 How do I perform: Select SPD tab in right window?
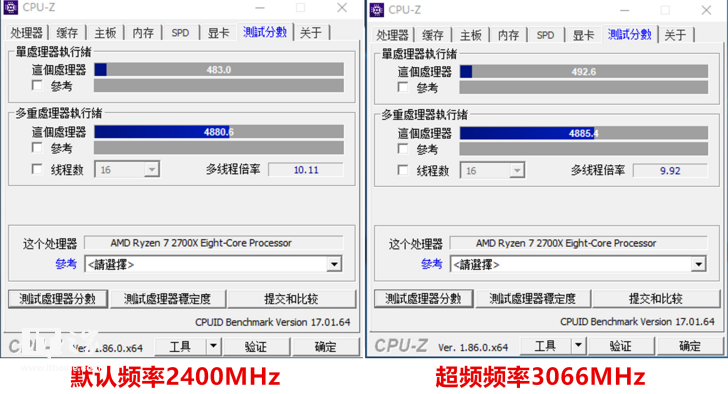tap(545, 35)
